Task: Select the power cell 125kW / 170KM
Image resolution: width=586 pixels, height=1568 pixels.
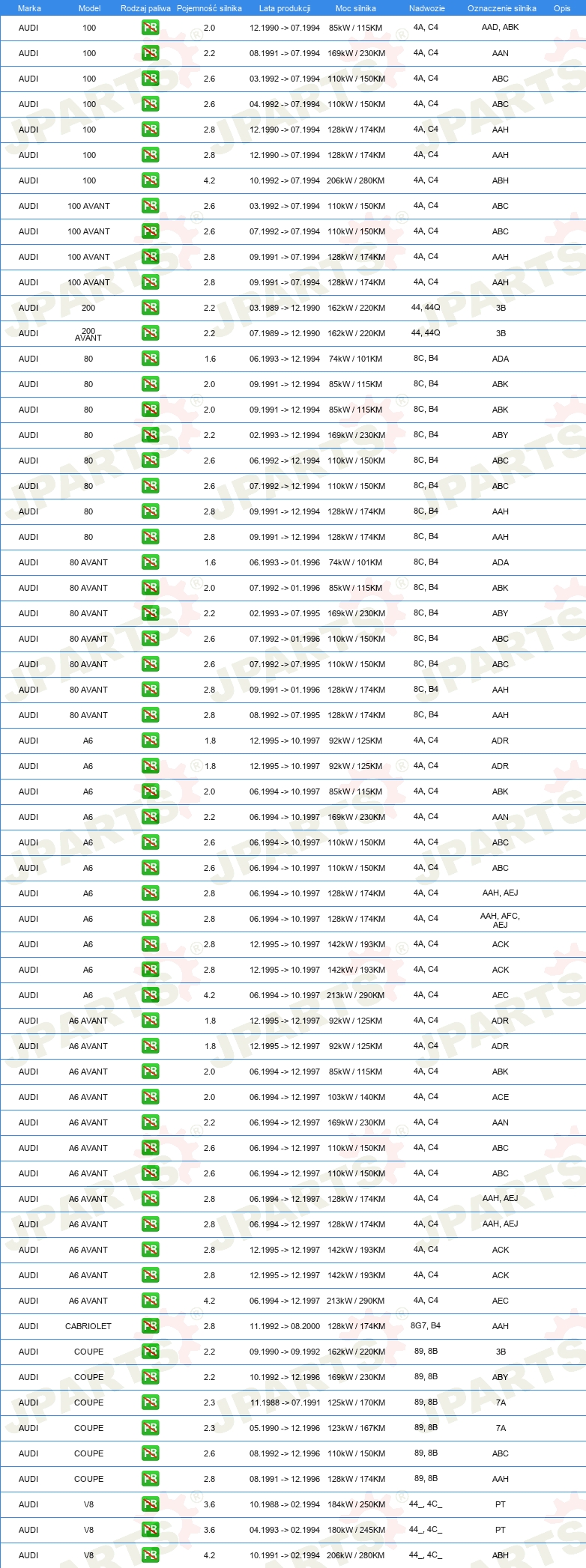Action: coord(356,1403)
